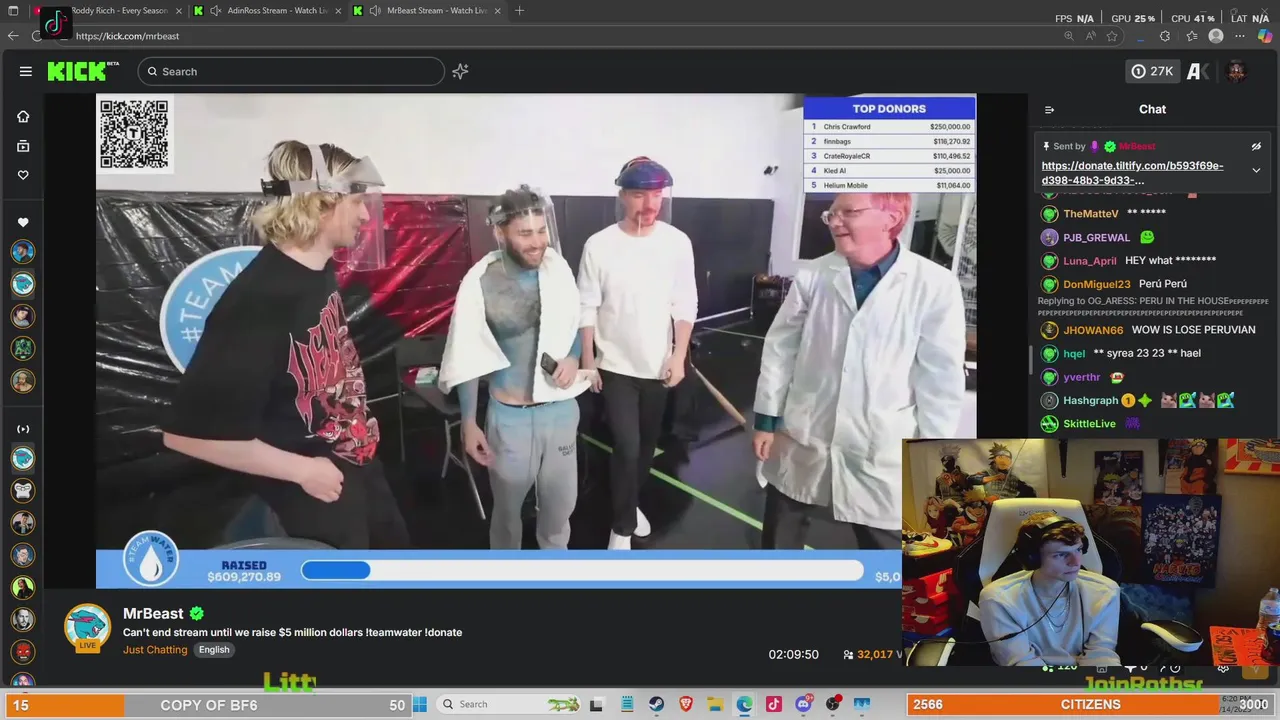Click the DonMiguel23 username in chat
1280x720 pixels.
pos(1096,284)
